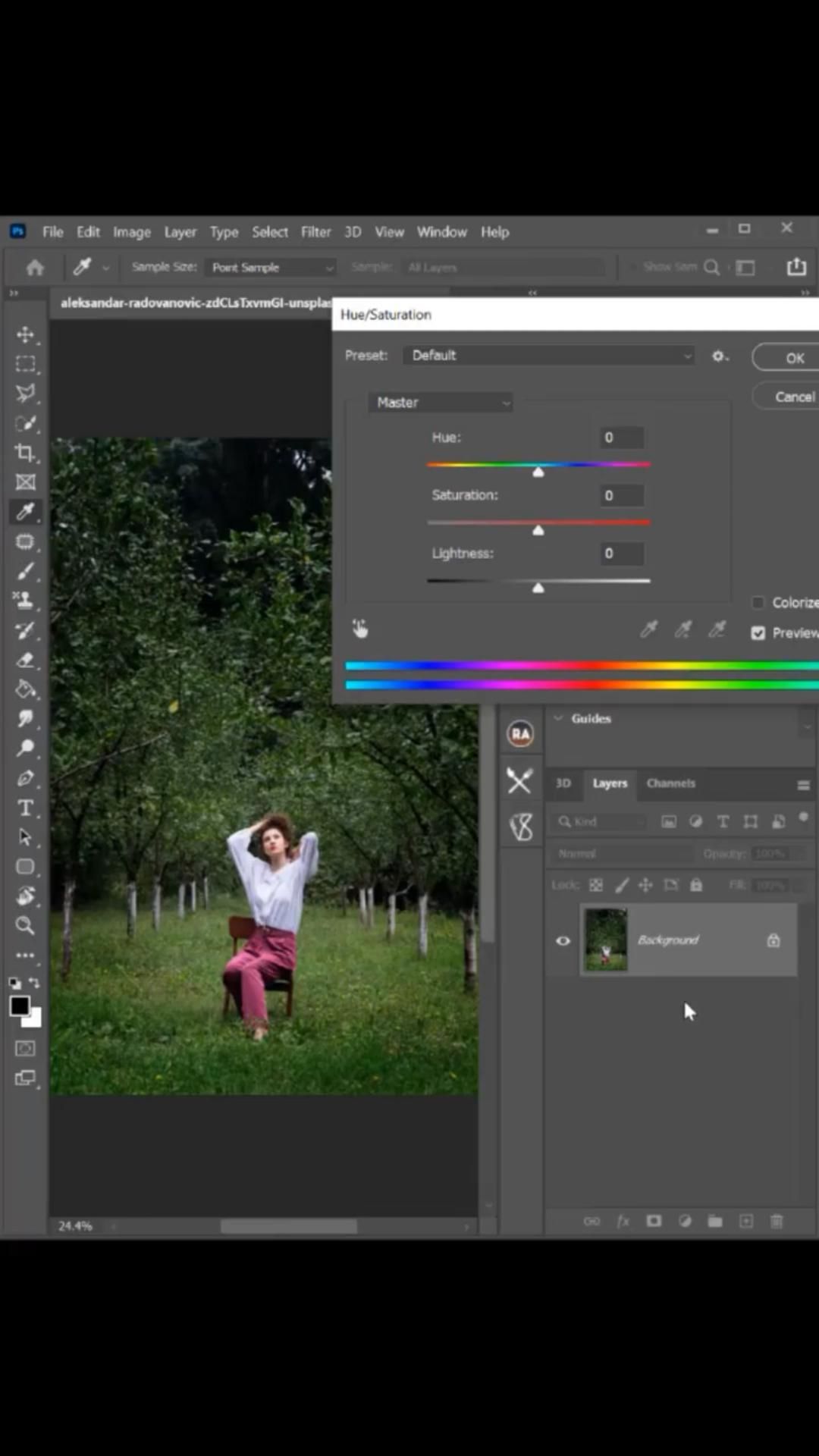Select the Brush tool

25,571
